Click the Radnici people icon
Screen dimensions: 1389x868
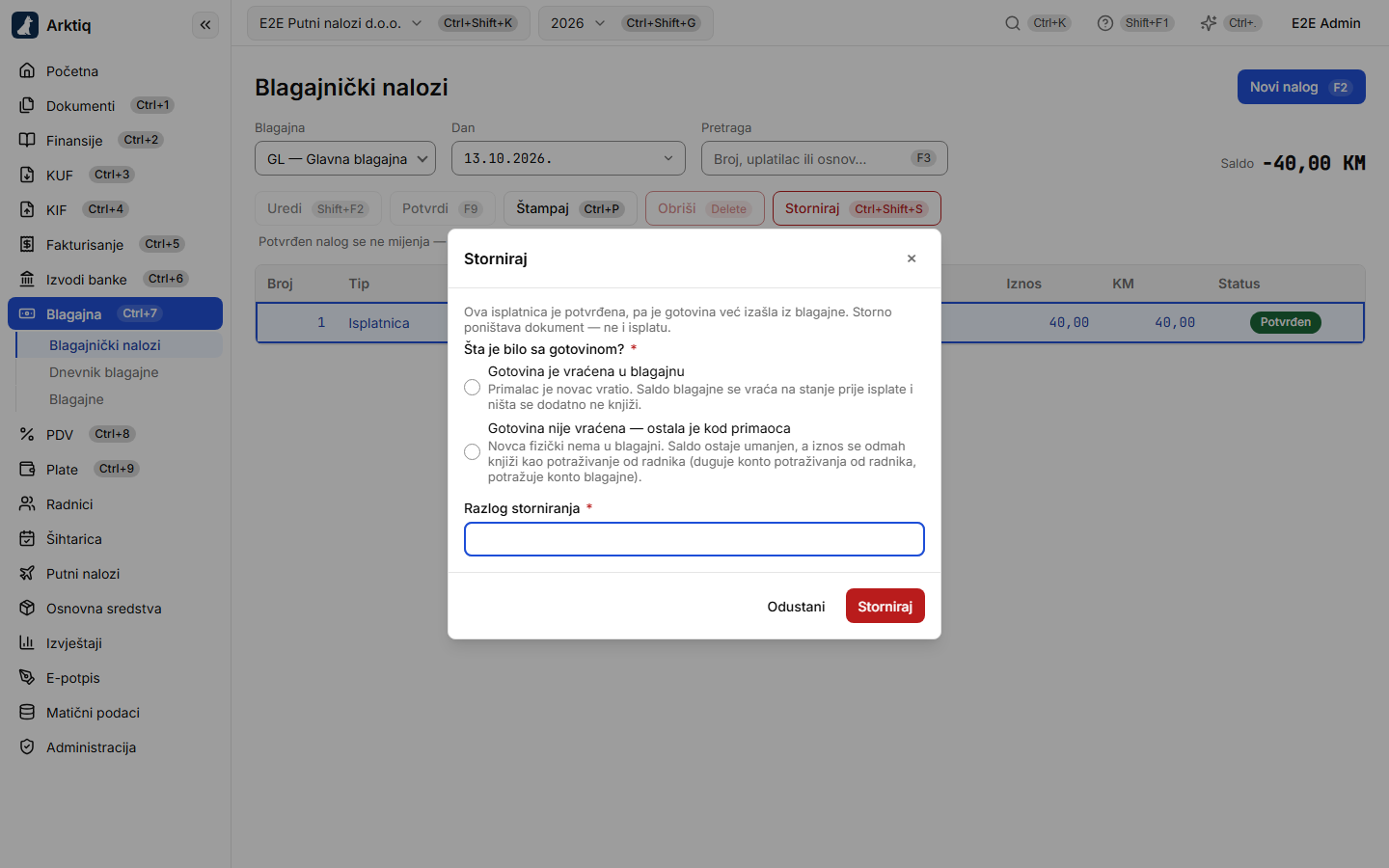pyautogui.click(x=27, y=503)
